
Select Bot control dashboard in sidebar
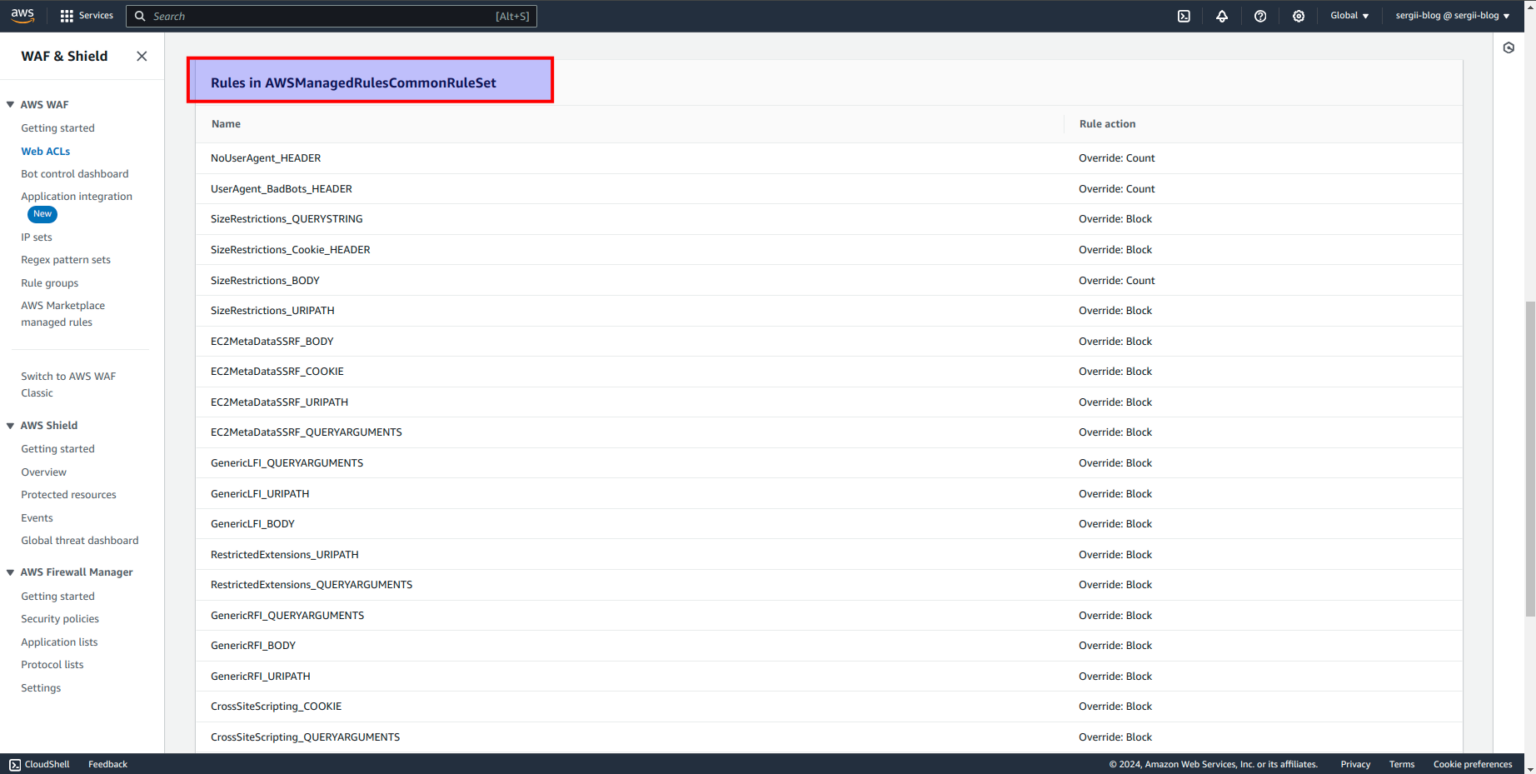pos(74,173)
